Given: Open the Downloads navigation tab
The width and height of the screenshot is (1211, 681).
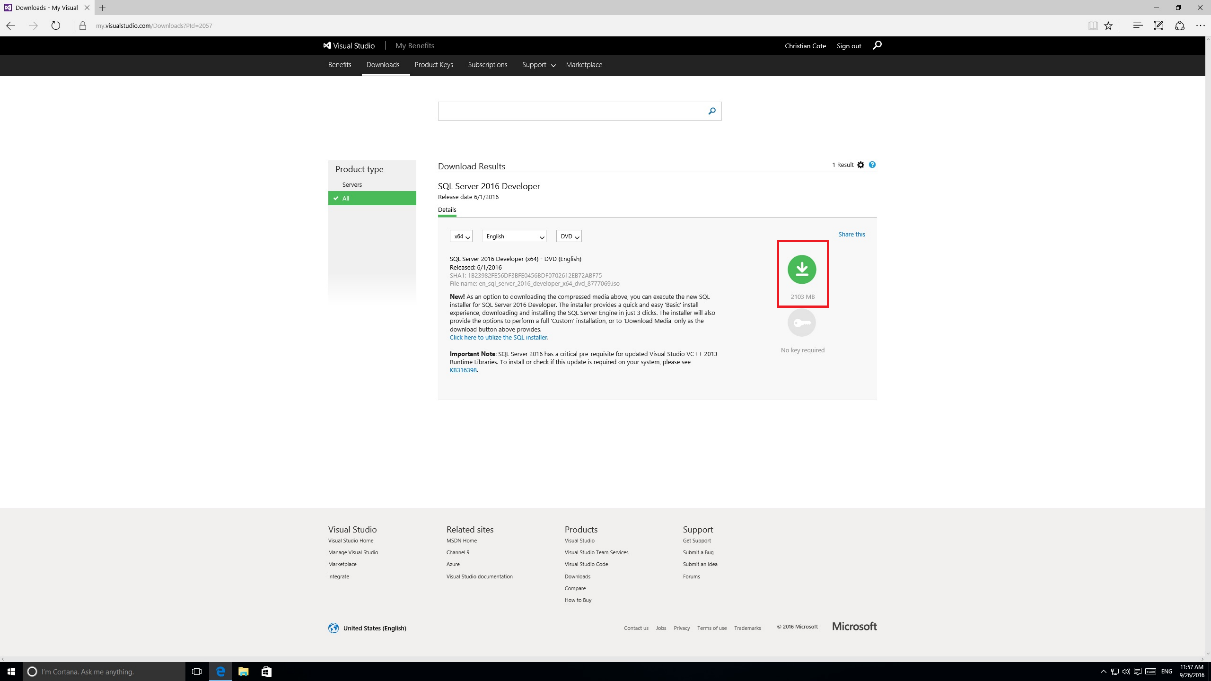Looking at the screenshot, I should pyautogui.click(x=383, y=65).
